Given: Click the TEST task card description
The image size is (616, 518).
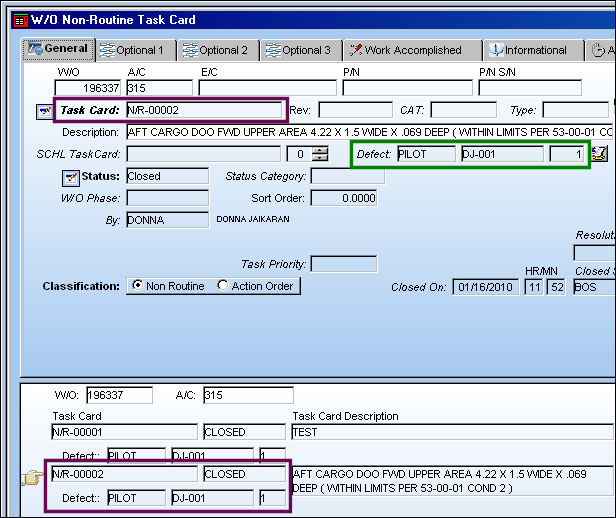Looking at the screenshot, I should point(452,432).
